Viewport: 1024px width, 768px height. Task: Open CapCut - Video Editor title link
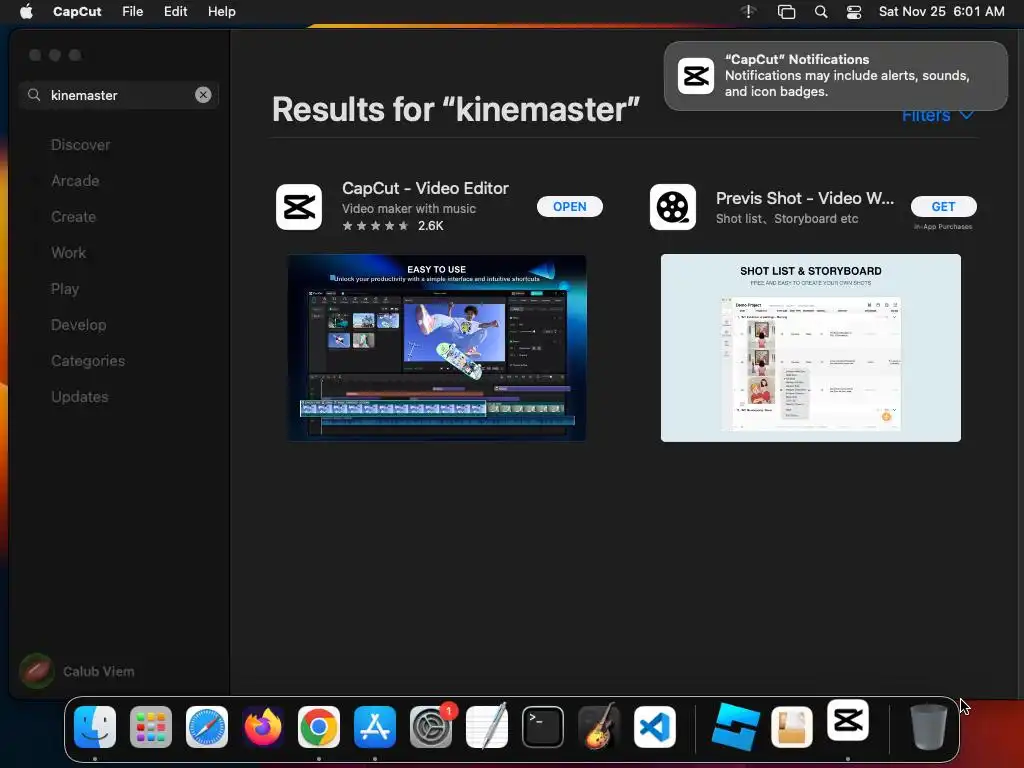pyautogui.click(x=425, y=188)
